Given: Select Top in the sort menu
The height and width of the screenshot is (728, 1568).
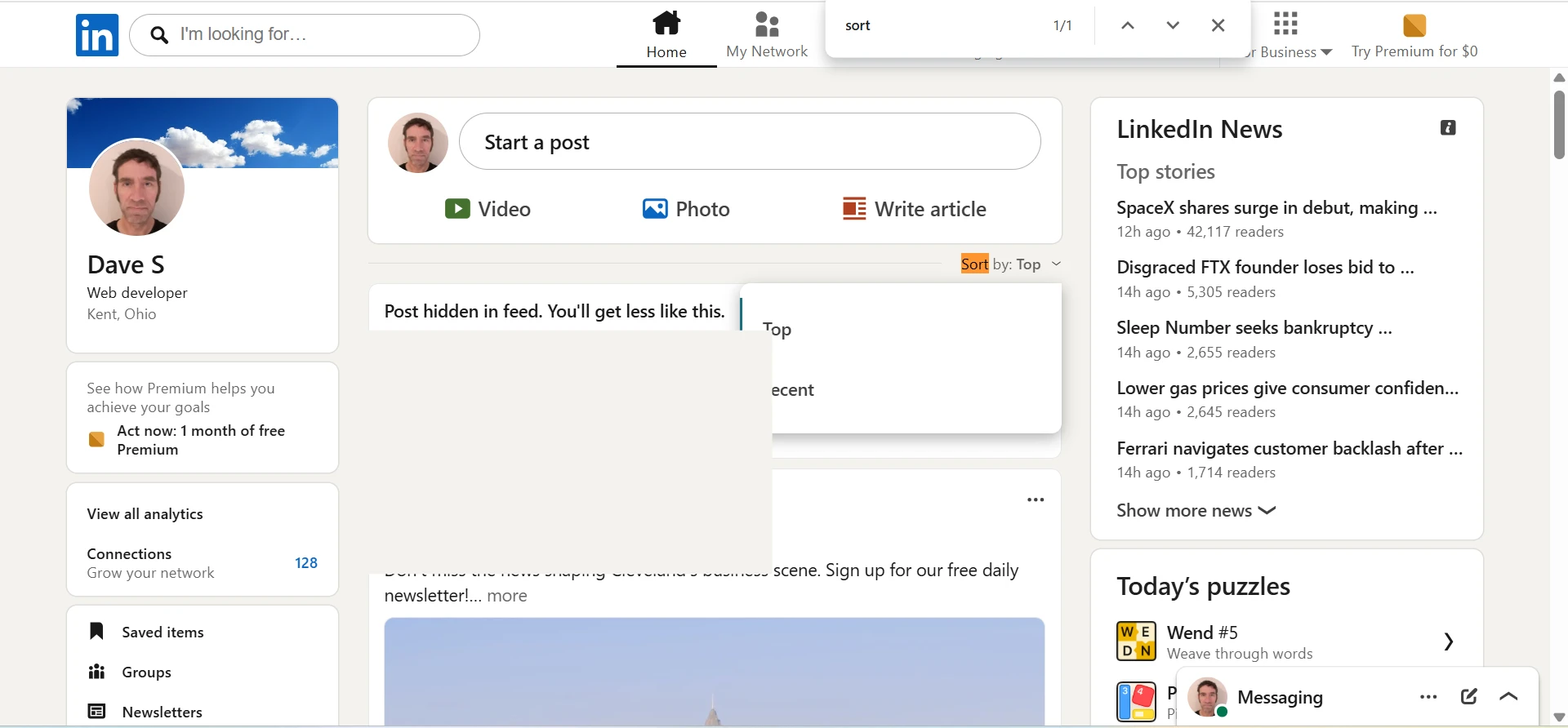Looking at the screenshot, I should pos(901,329).
